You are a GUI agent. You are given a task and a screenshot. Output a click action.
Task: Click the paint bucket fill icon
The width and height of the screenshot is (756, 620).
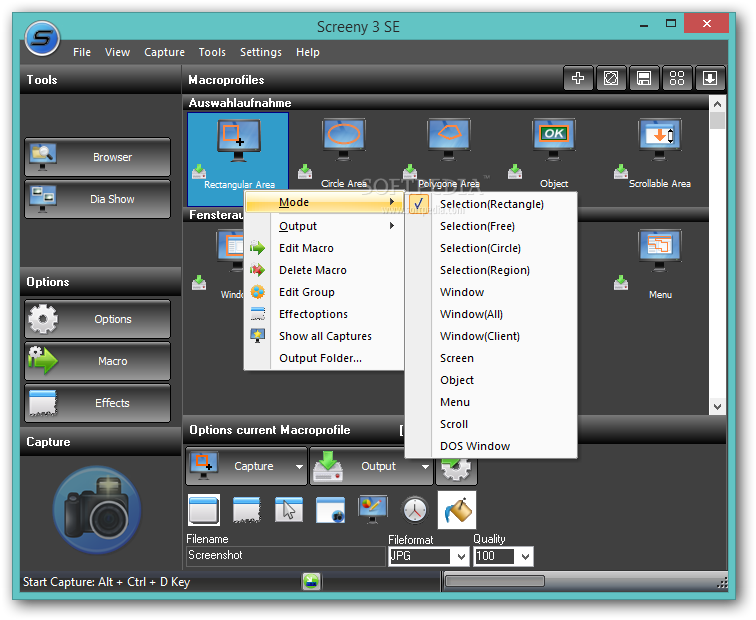click(457, 510)
